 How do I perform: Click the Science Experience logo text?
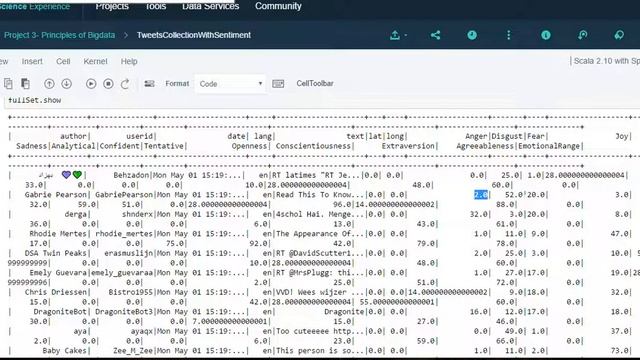(x=35, y=6)
